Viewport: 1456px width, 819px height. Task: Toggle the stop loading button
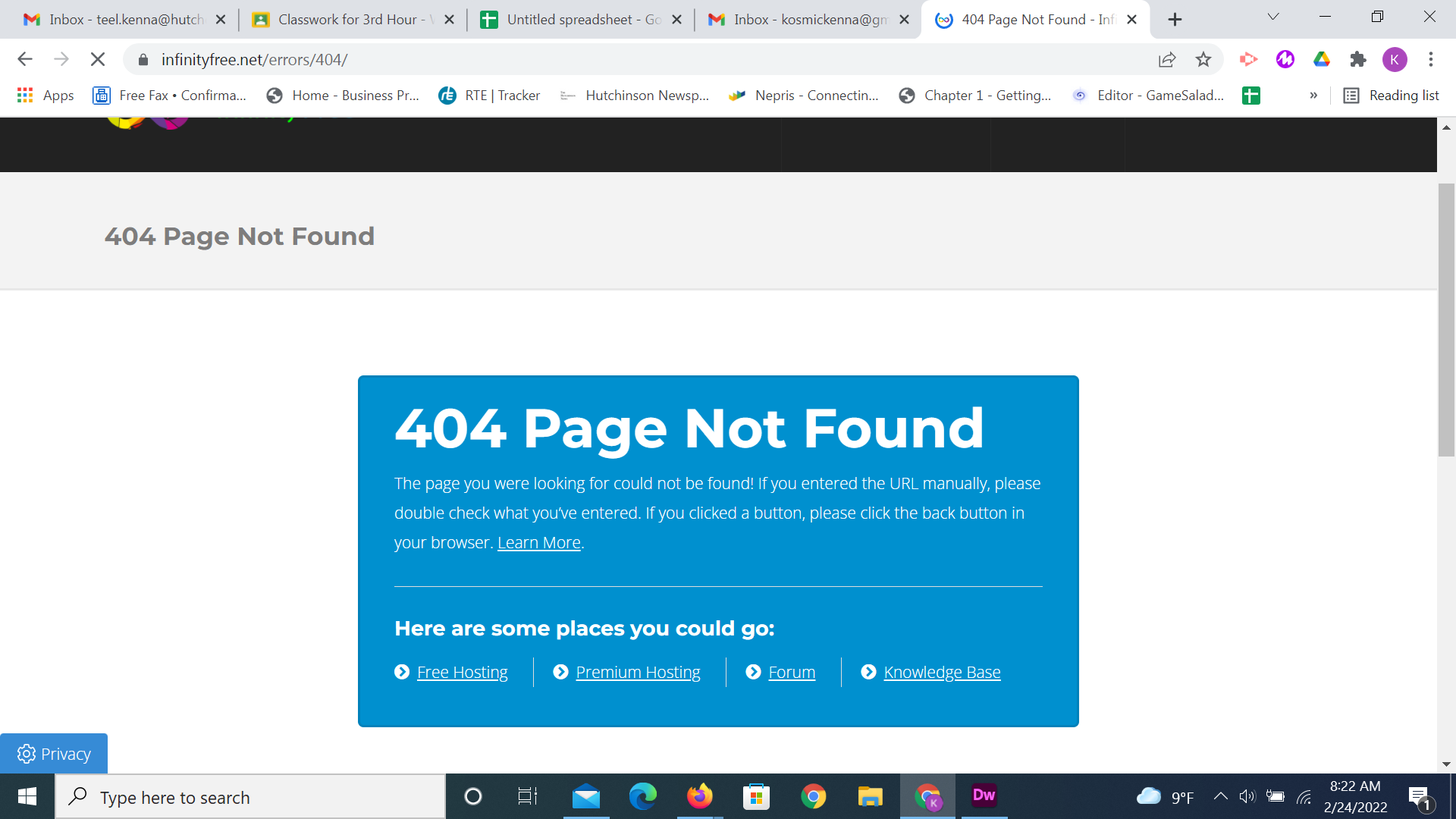tap(98, 59)
